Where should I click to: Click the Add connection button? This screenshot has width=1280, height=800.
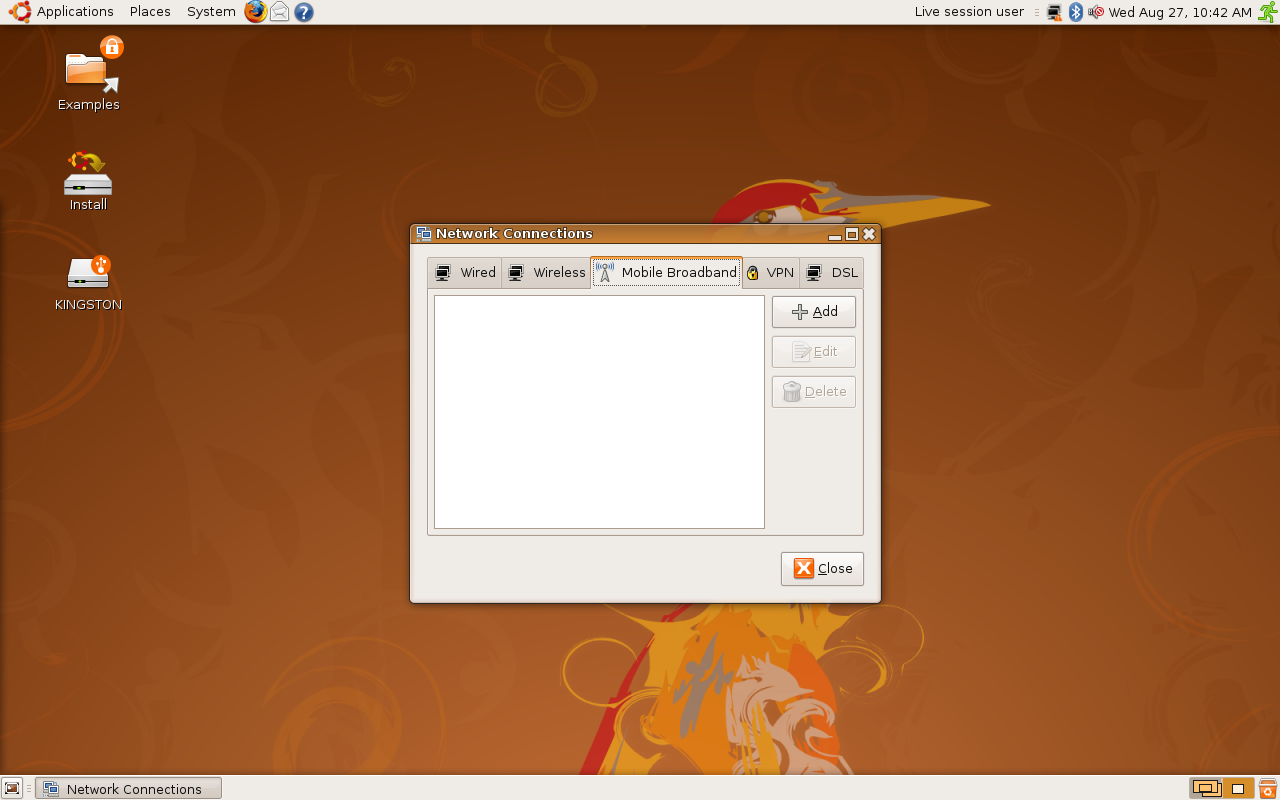814,312
